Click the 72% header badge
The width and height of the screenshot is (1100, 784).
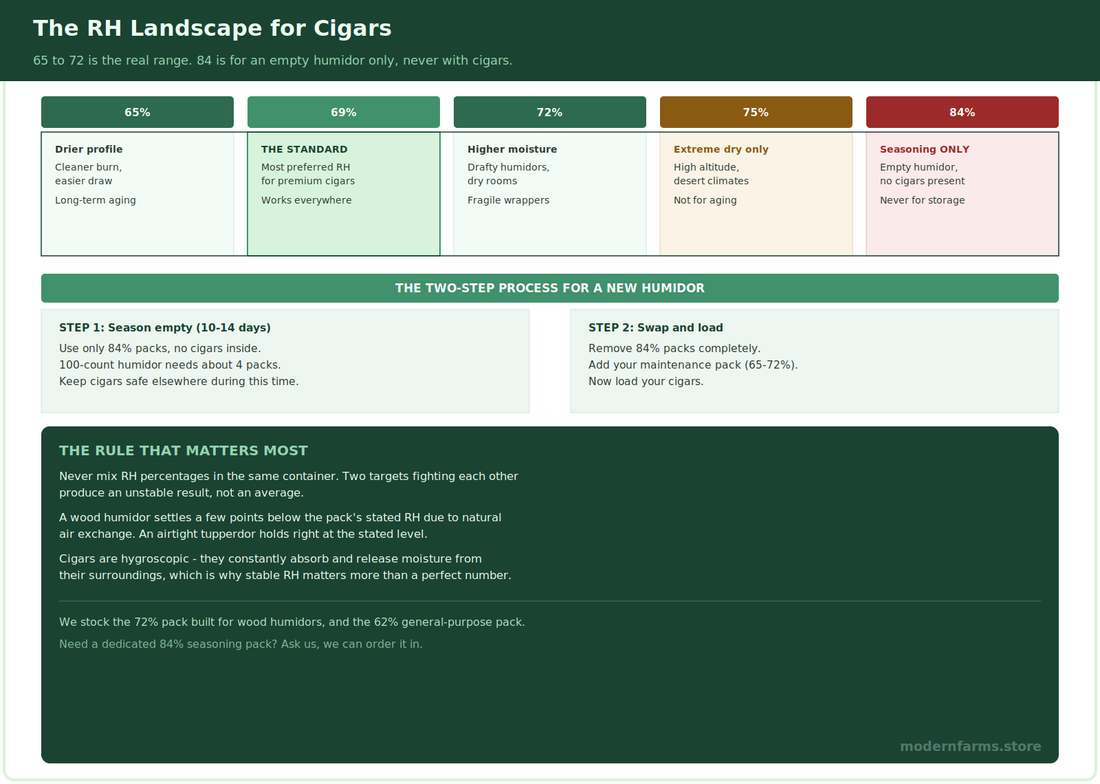pos(550,112)
